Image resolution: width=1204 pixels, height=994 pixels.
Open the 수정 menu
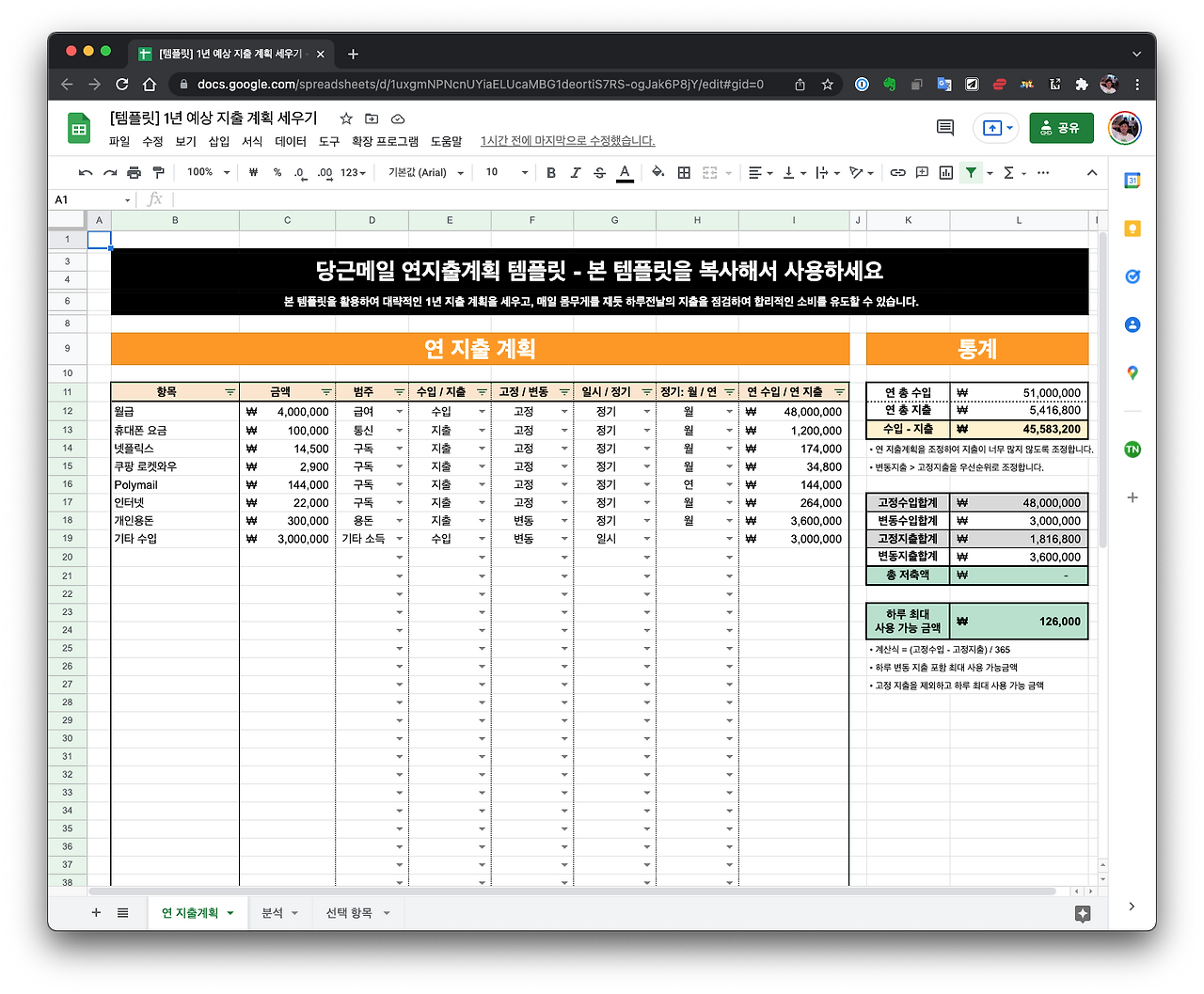point(152,141)
